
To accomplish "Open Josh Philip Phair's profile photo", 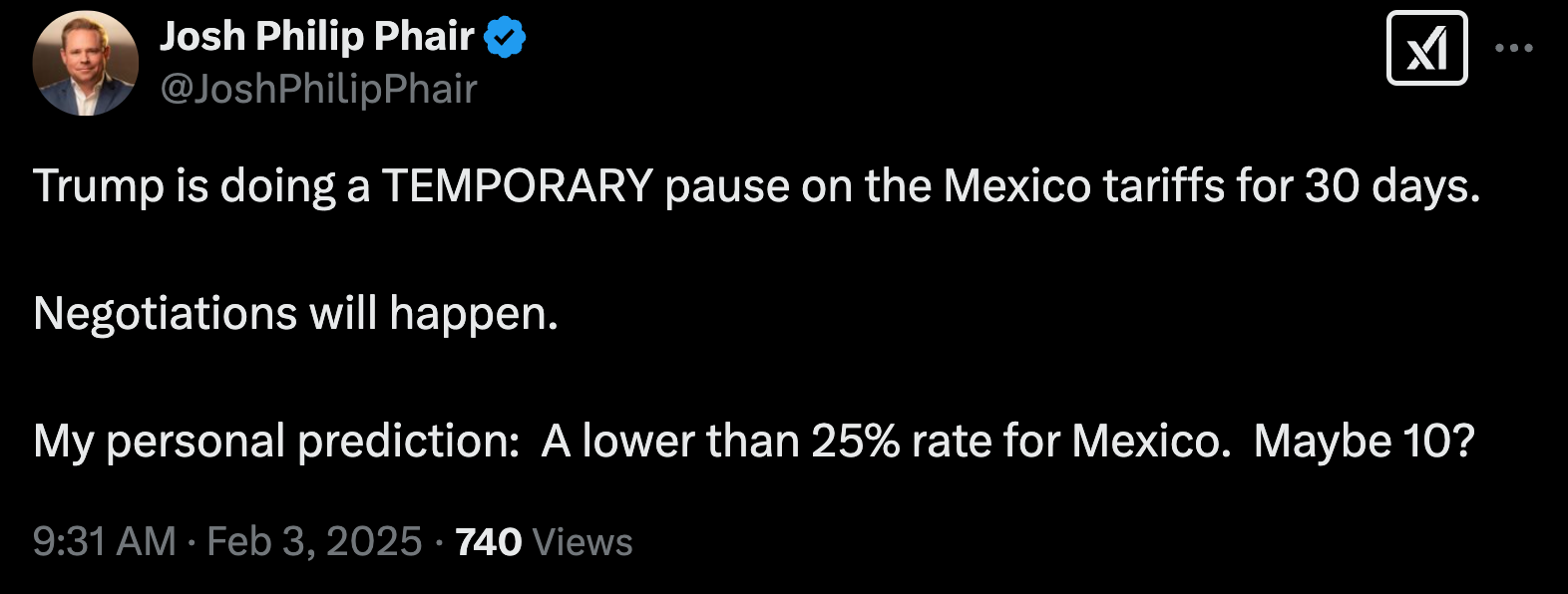I will coord(86,64).
